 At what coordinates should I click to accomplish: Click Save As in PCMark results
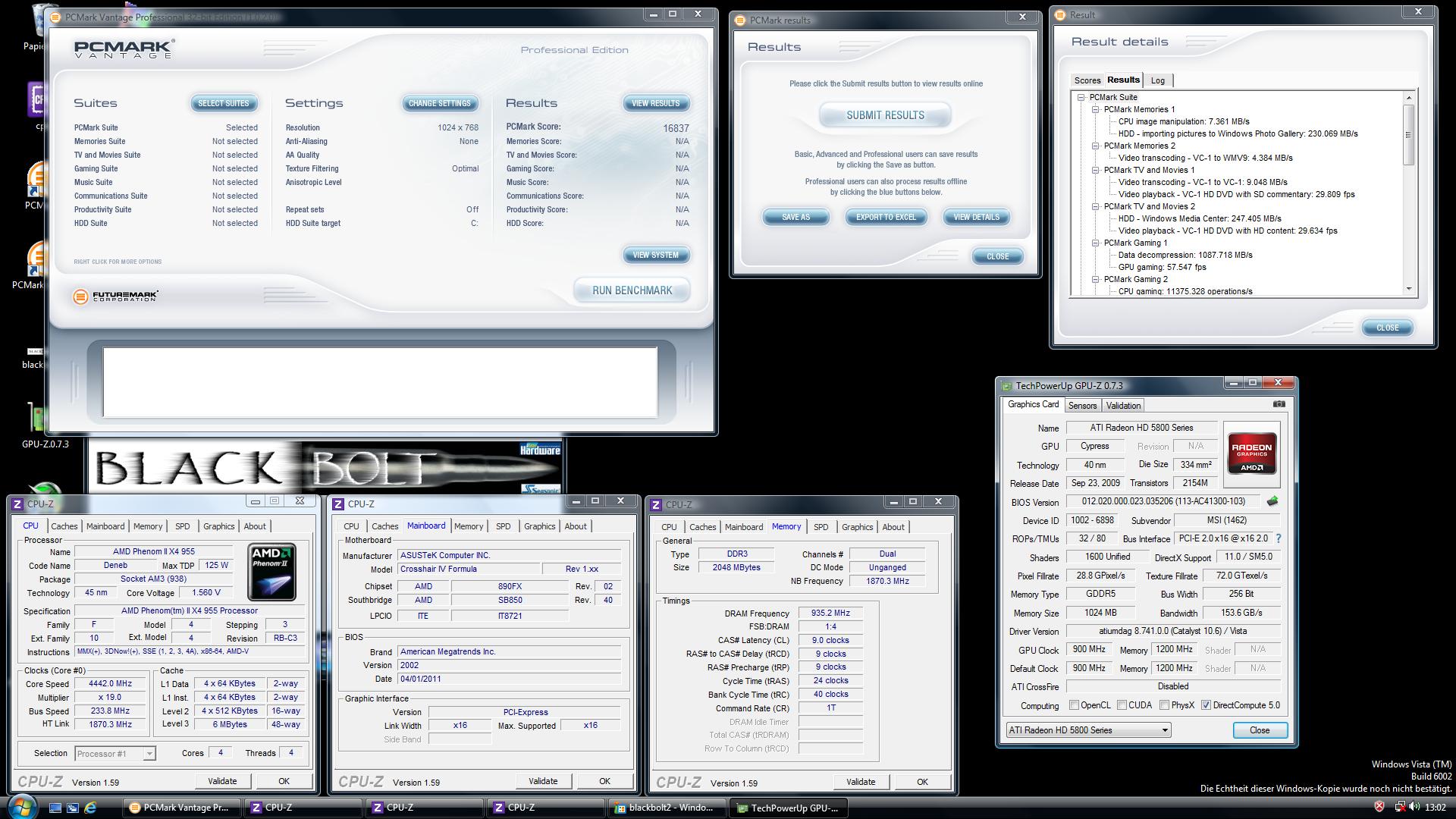[x=795, y=217]
